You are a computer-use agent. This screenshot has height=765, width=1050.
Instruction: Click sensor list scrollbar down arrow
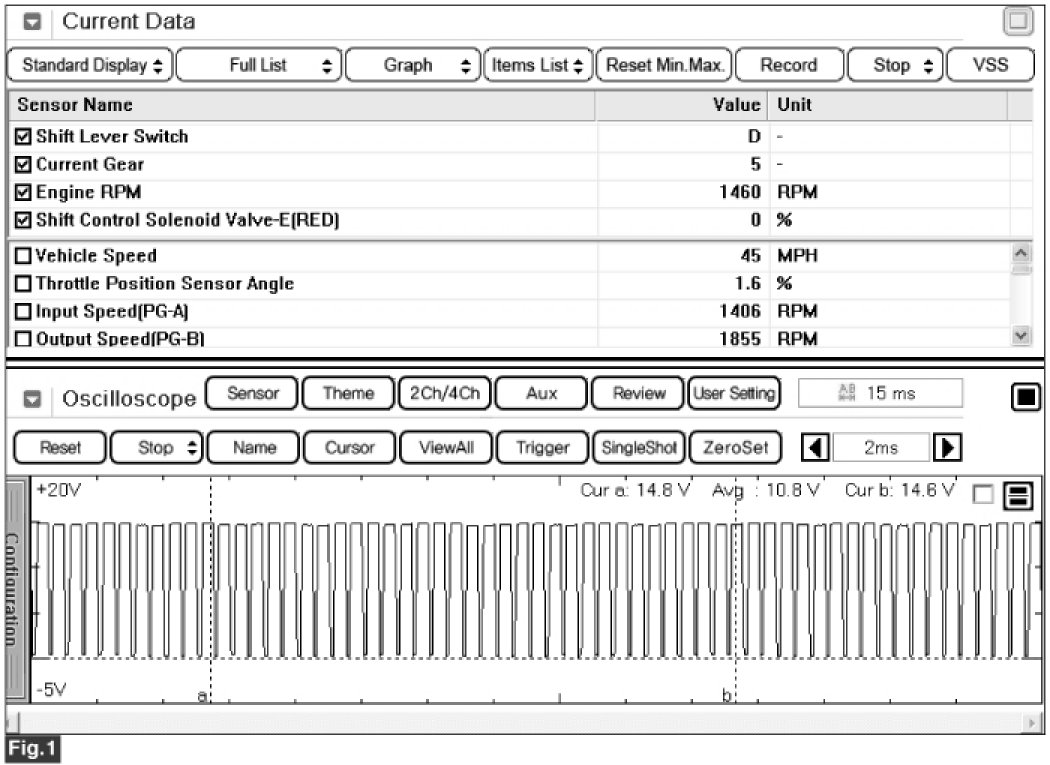(1021, 335)
